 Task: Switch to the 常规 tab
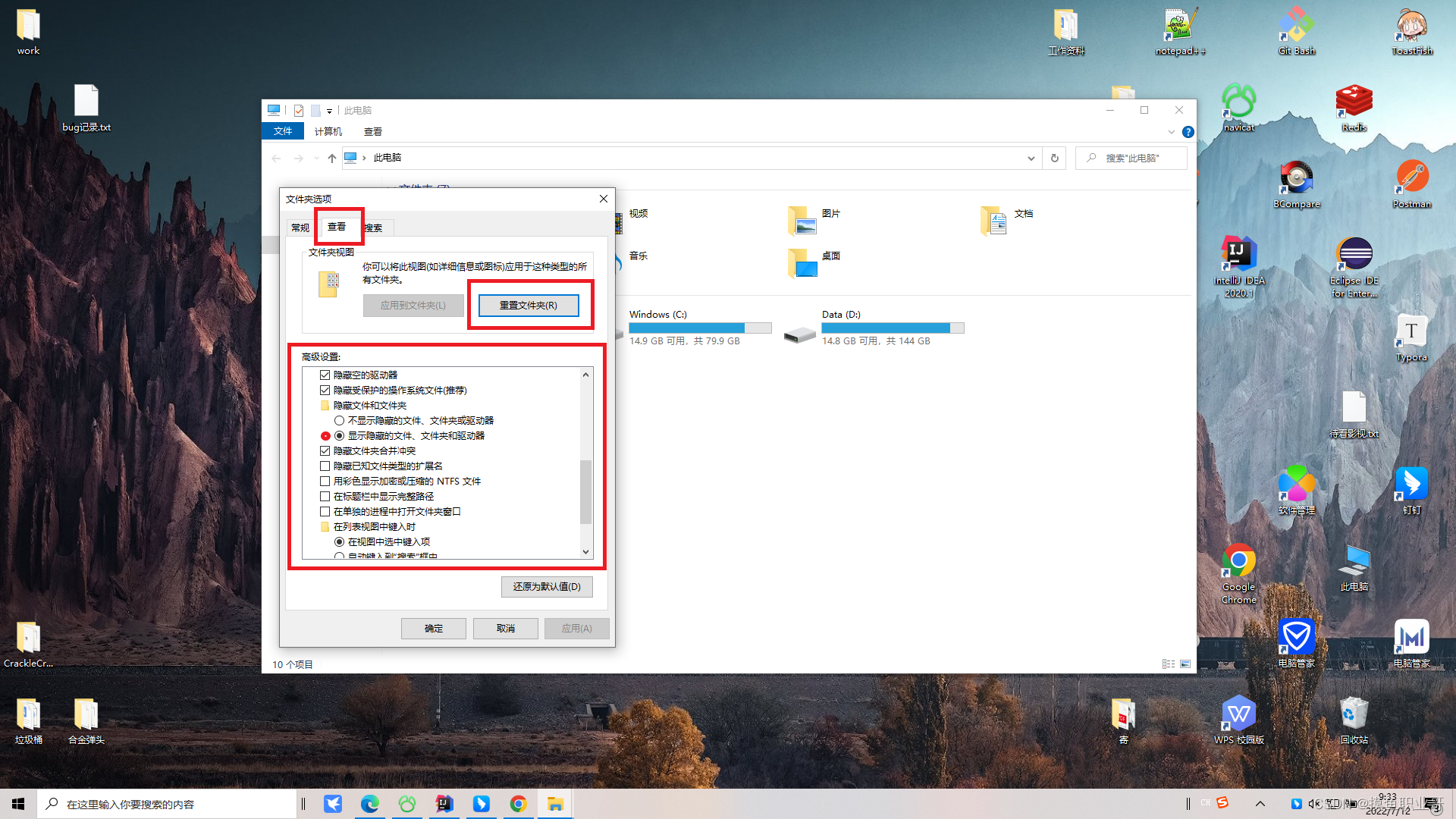click(300, 227)
